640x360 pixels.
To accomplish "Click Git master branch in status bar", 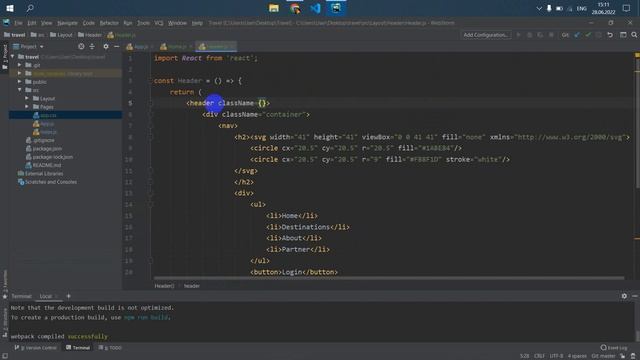I will click(x=604, y=356).
